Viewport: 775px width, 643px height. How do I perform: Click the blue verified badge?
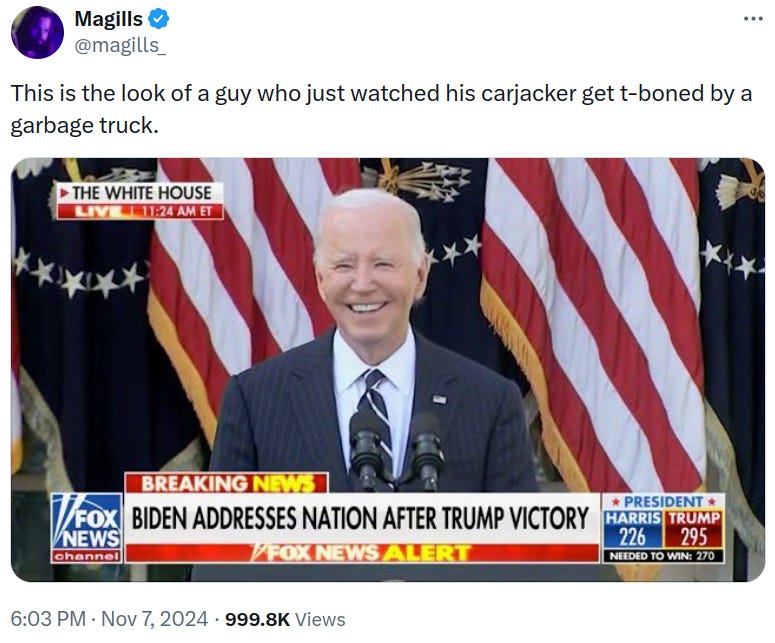tap(159, 19)
